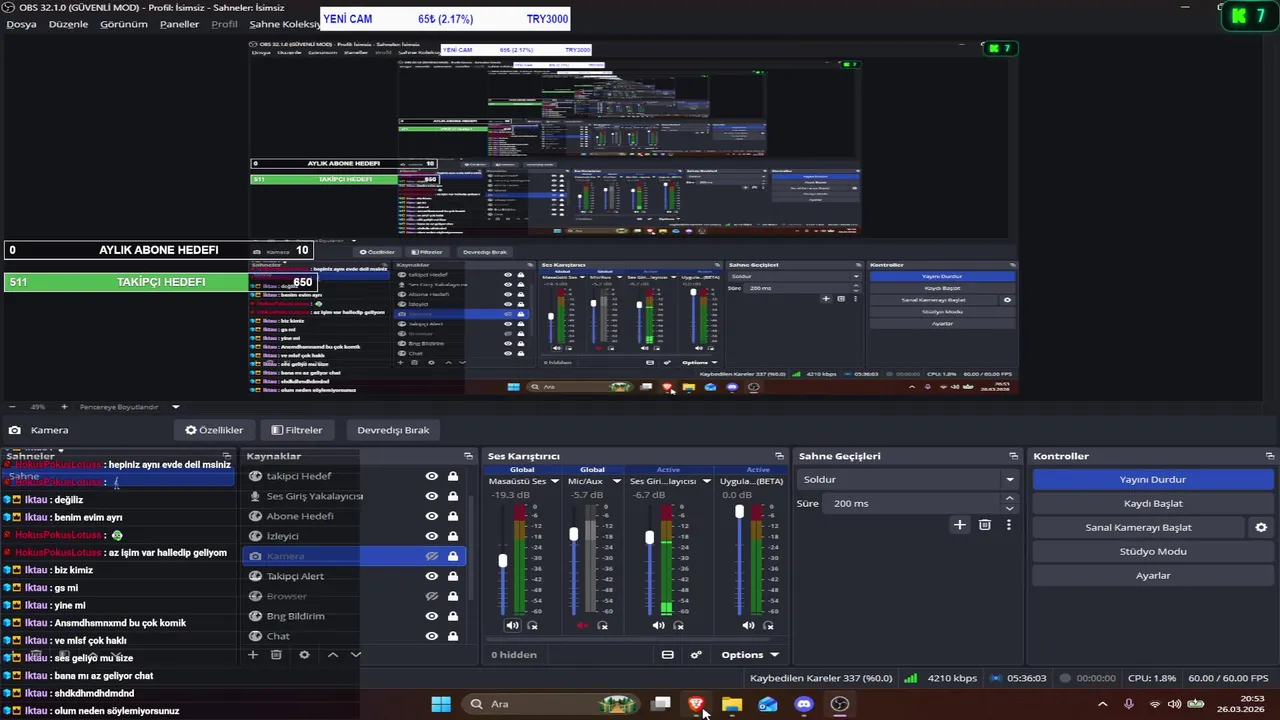Unlock the Bng Bildirim source

pos(453,616)
